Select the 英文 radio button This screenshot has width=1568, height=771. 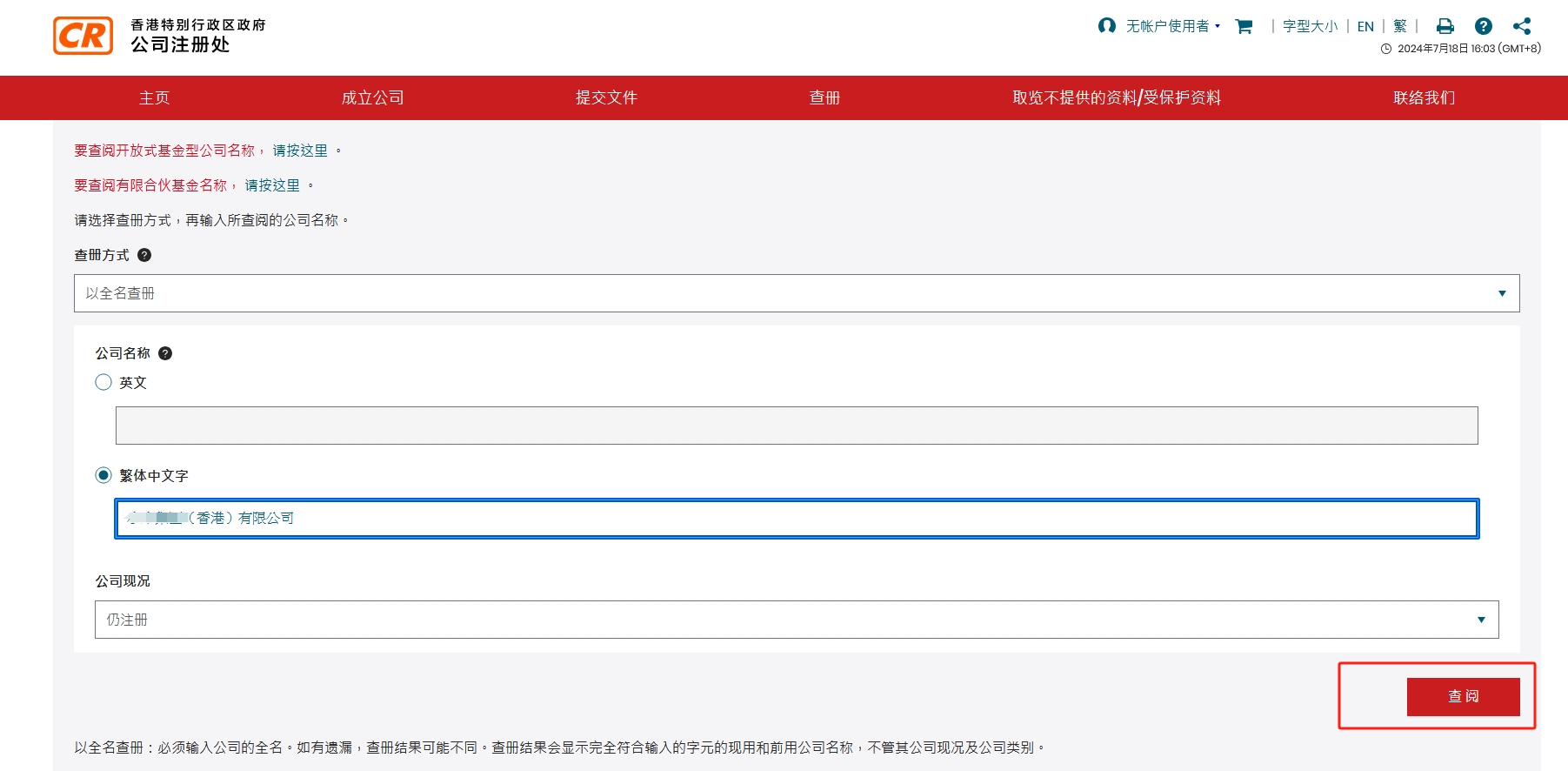click(x=103, y=382)
